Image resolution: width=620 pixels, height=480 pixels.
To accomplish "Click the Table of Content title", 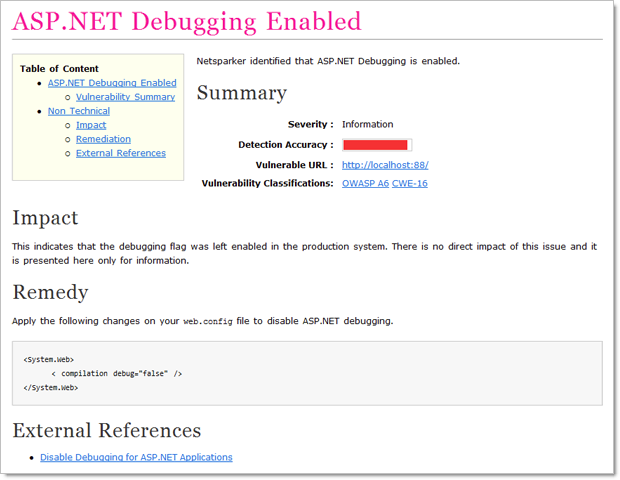I will 59,69.
